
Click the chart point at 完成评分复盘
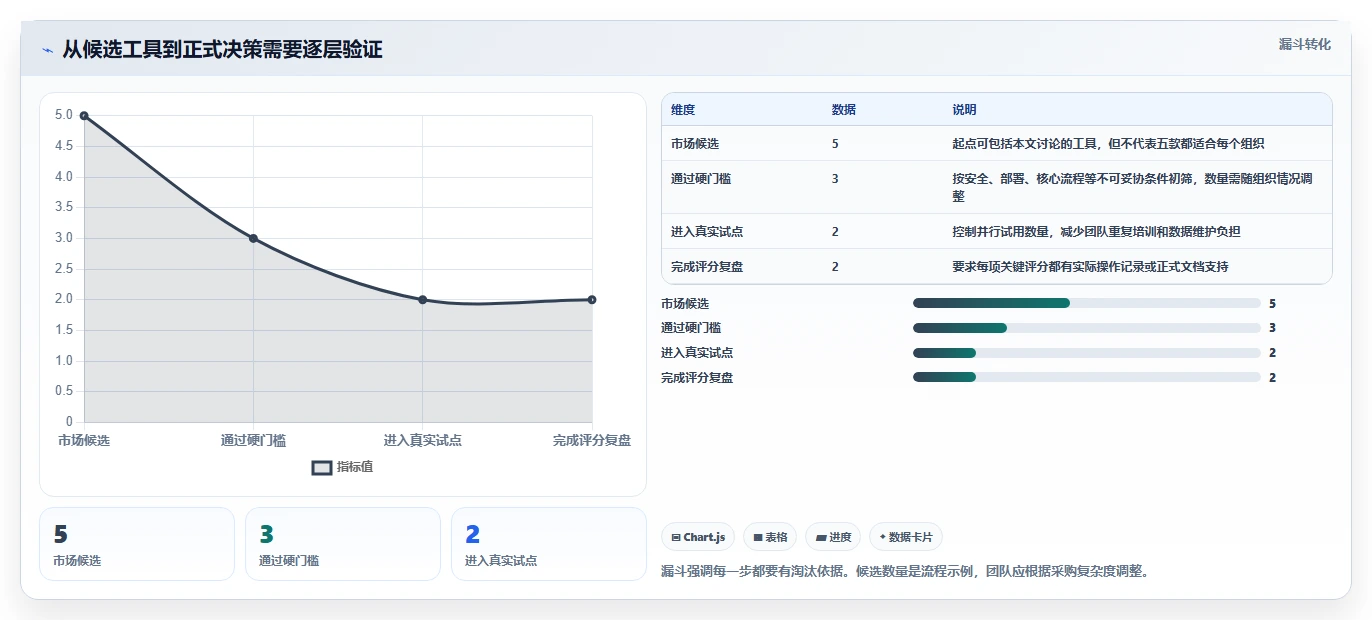click(x=592, y=300)
